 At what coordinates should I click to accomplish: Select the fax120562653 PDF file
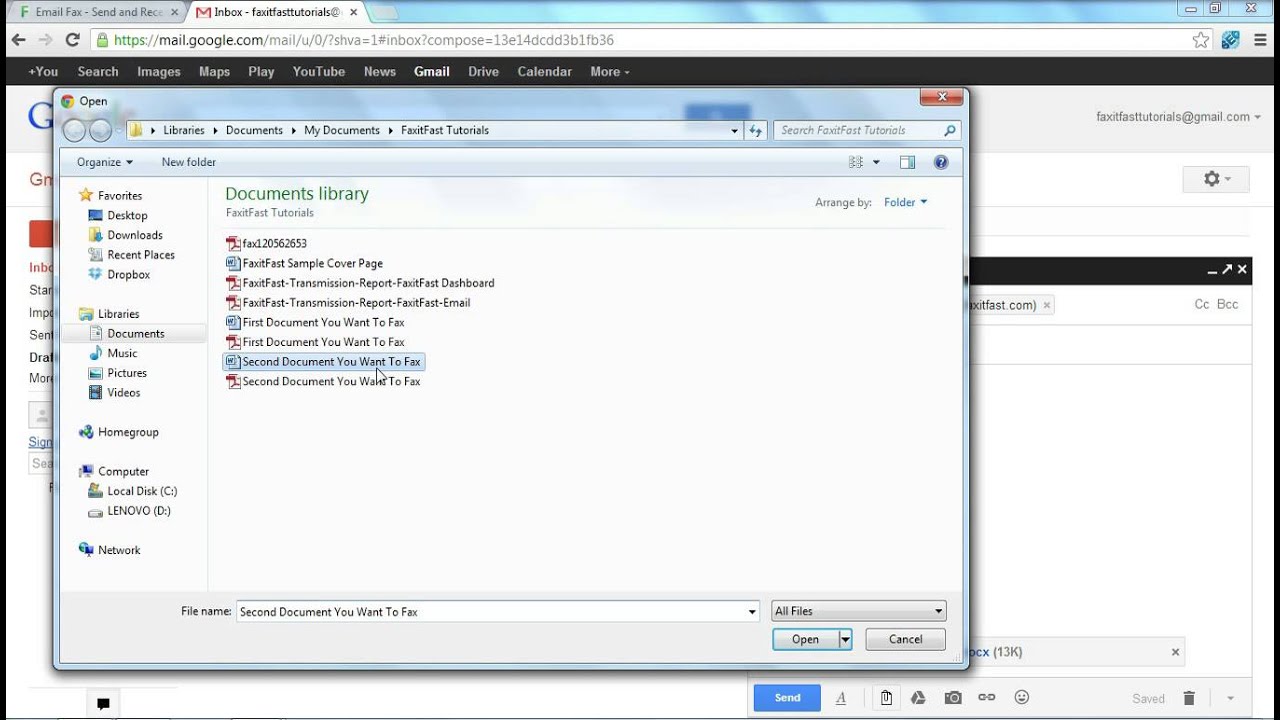(267, 243)
